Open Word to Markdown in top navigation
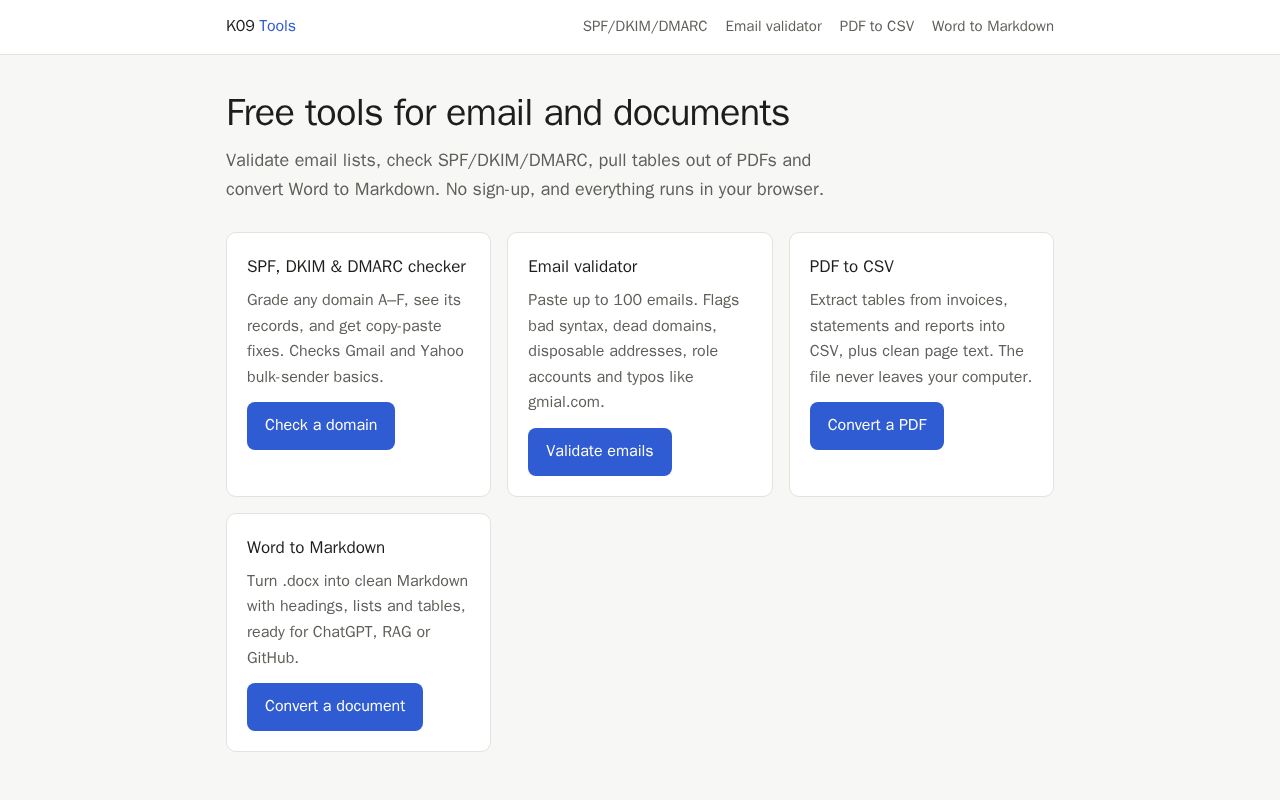 [x=993, y=26]
